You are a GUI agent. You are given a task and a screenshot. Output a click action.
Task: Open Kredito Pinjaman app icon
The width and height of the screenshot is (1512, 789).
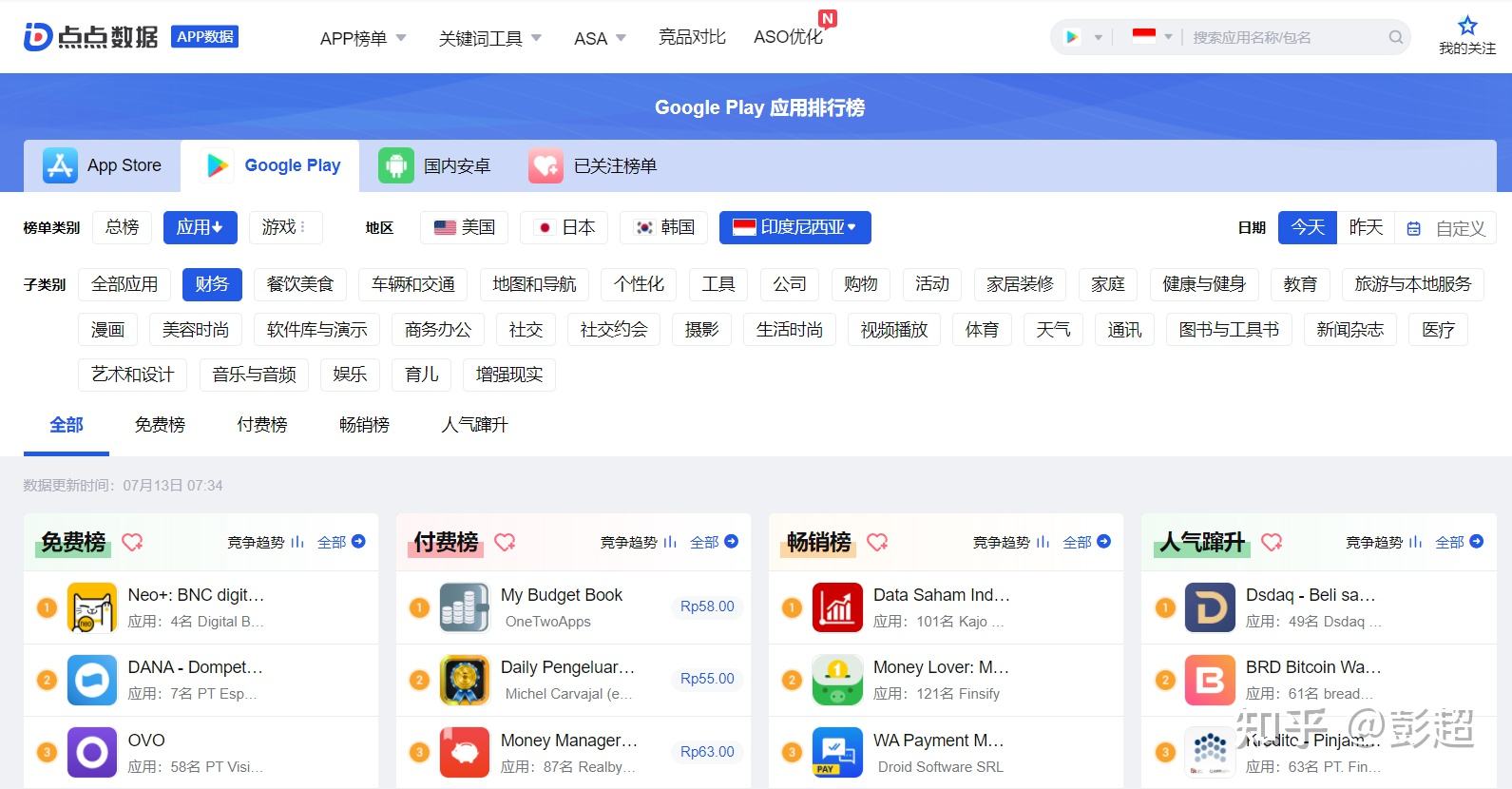(1210, 752)
